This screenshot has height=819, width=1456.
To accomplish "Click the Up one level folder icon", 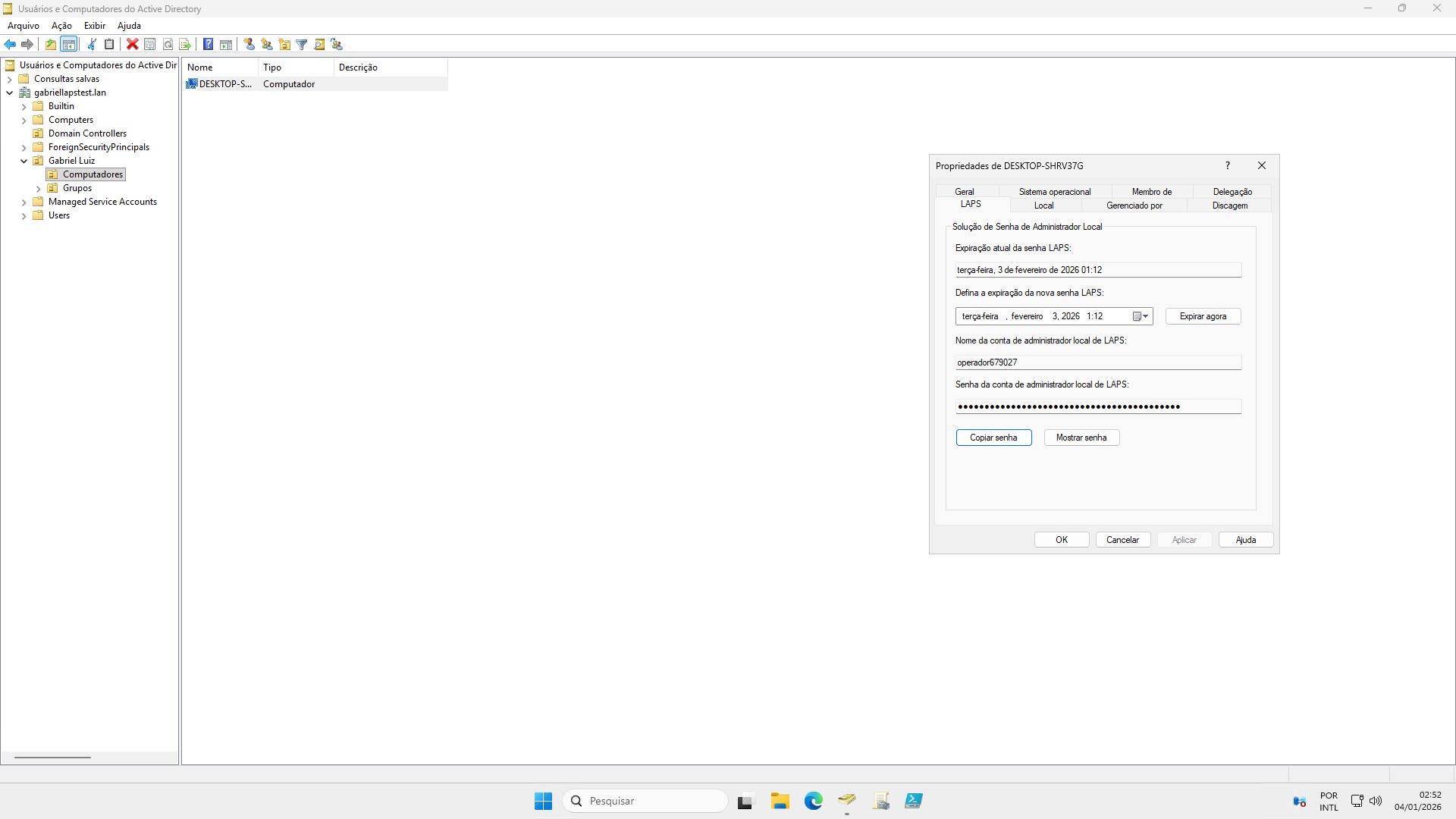I will pos(51,45).
